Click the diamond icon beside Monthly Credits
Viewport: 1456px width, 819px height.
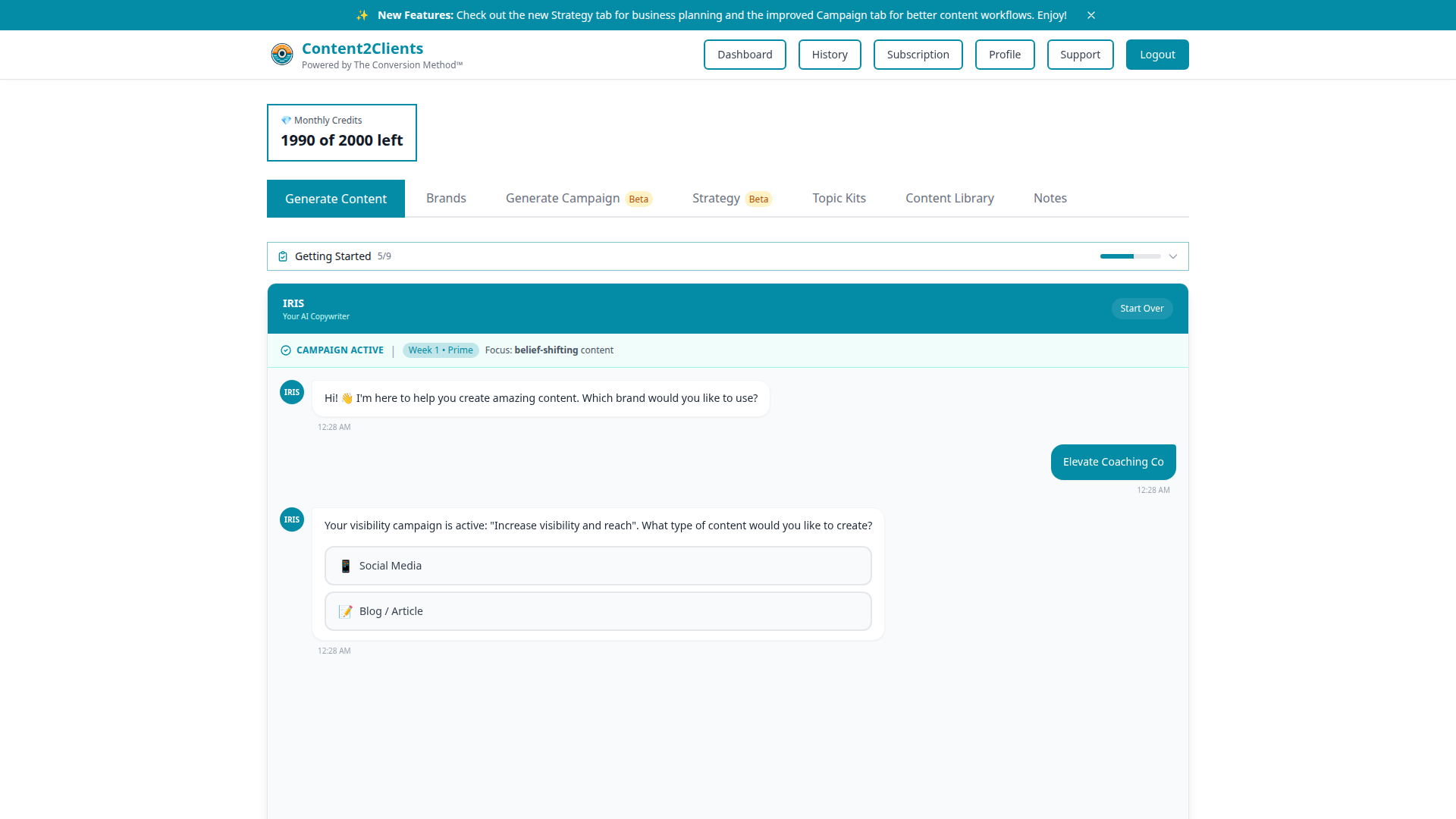[286, 120]
